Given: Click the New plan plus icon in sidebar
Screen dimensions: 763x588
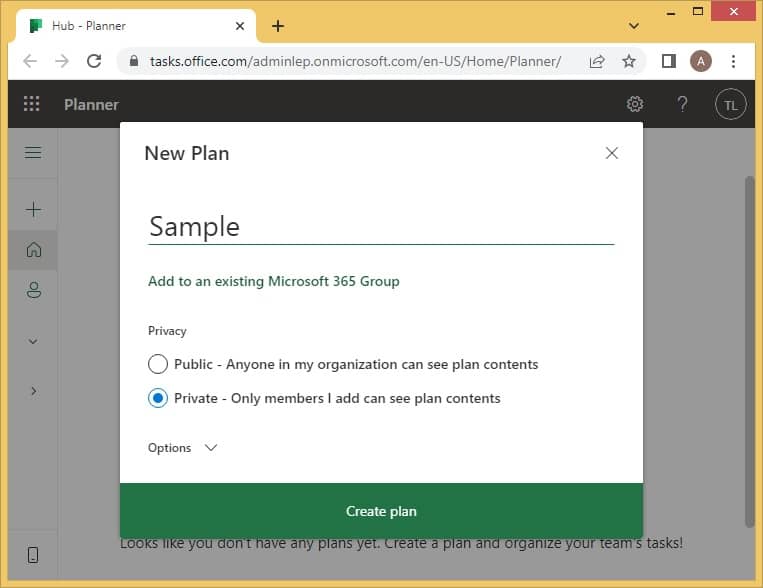Looking at the screenshot, I should [x=33, y=209].
